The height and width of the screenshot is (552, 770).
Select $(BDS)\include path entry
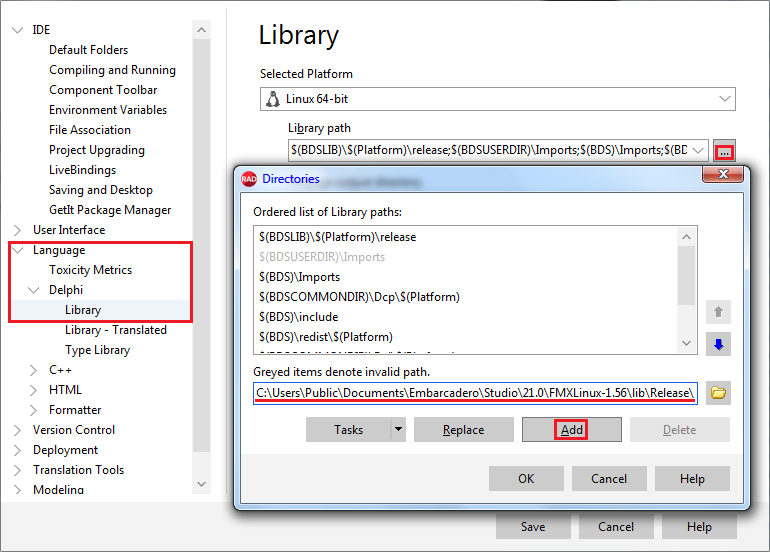[299, 317]
